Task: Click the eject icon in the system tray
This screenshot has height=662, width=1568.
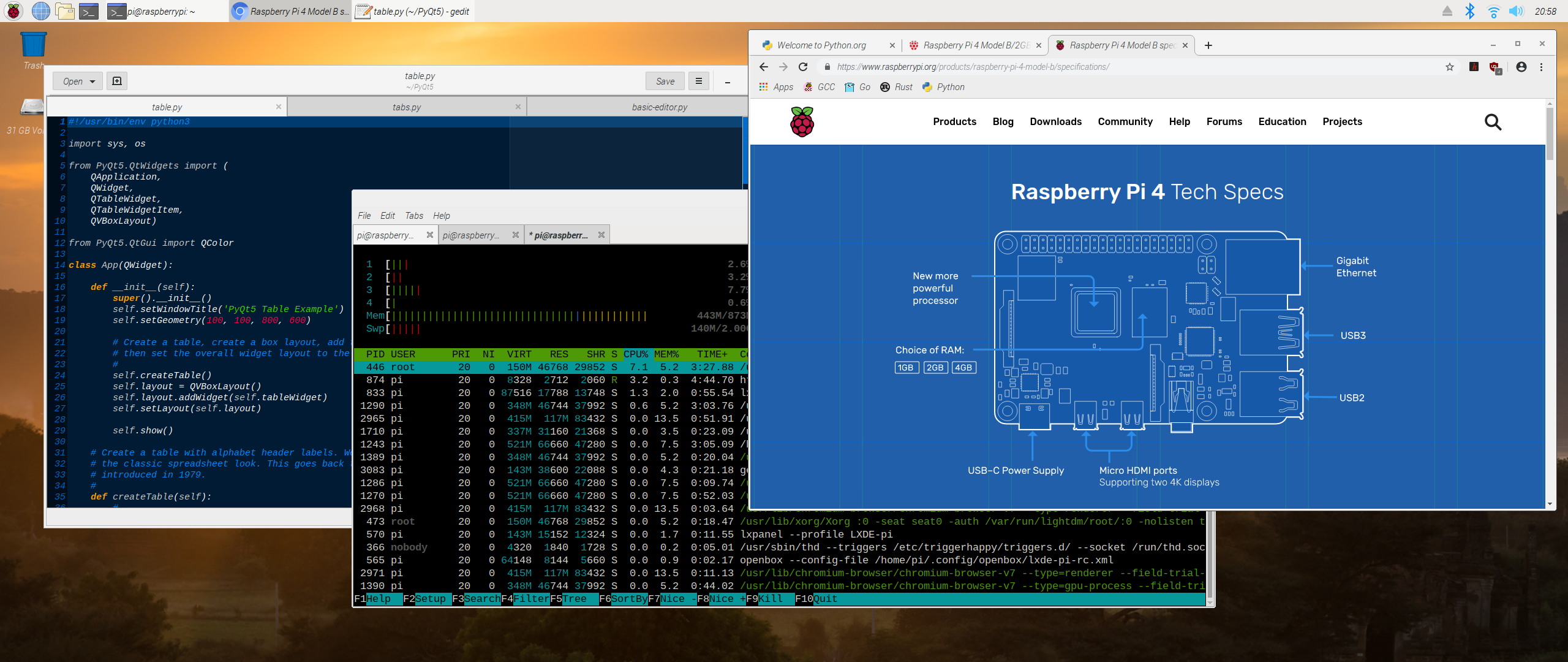Action: pos(1447,11)
